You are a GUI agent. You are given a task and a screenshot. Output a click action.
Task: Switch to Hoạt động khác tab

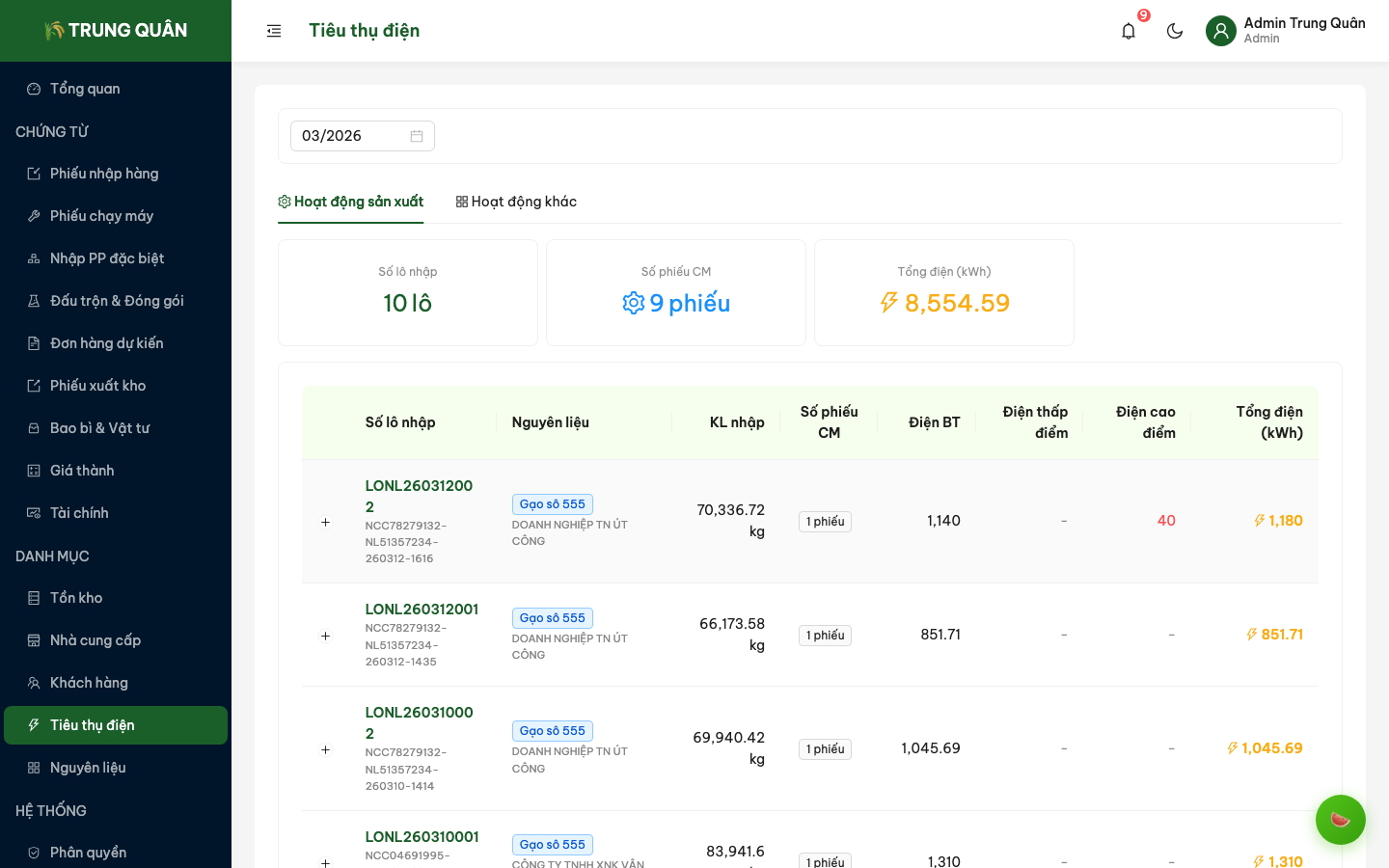pyautogui.click(x=516, y=202)
